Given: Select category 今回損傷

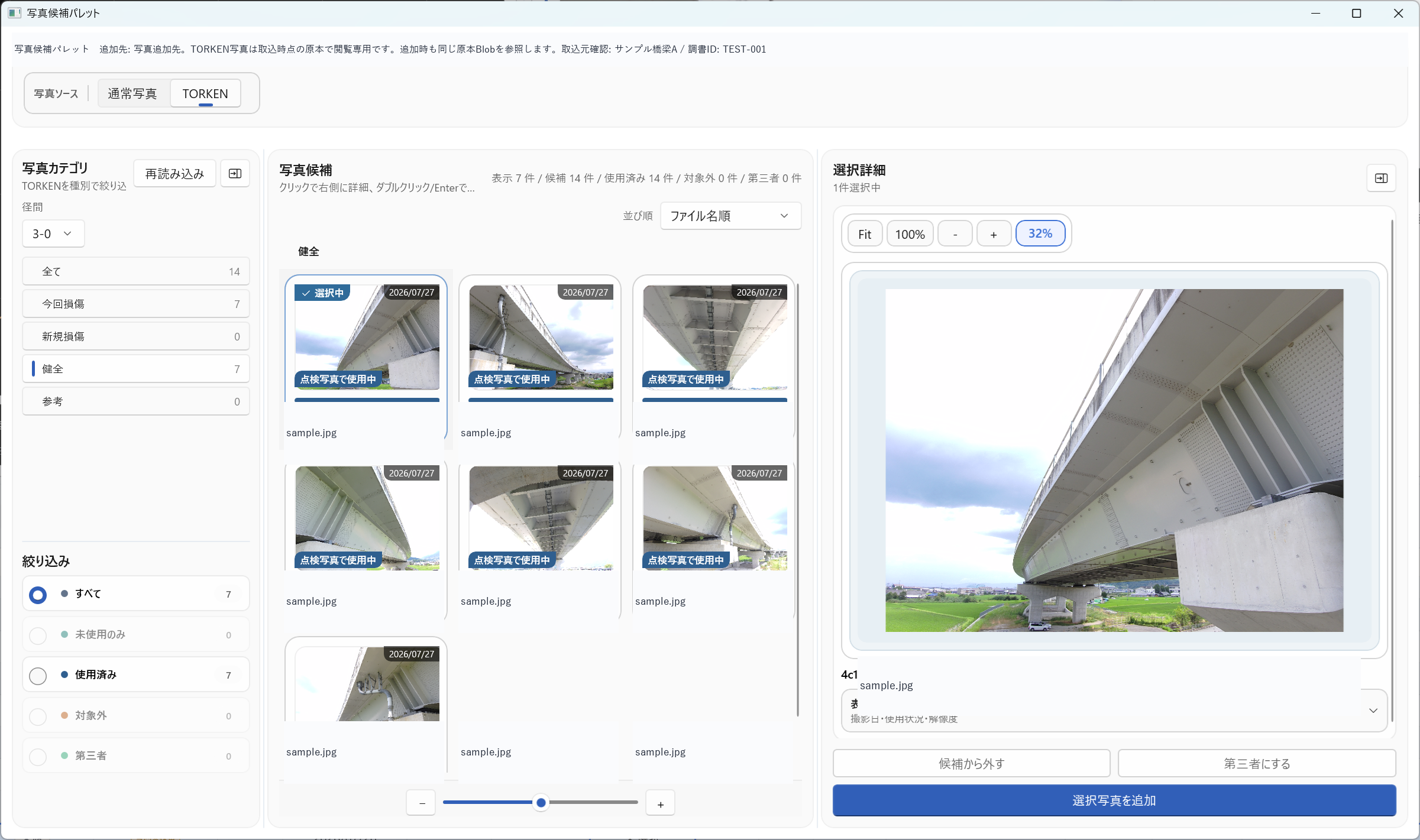Looking at the screenshot, I should (x=136, y=304).
